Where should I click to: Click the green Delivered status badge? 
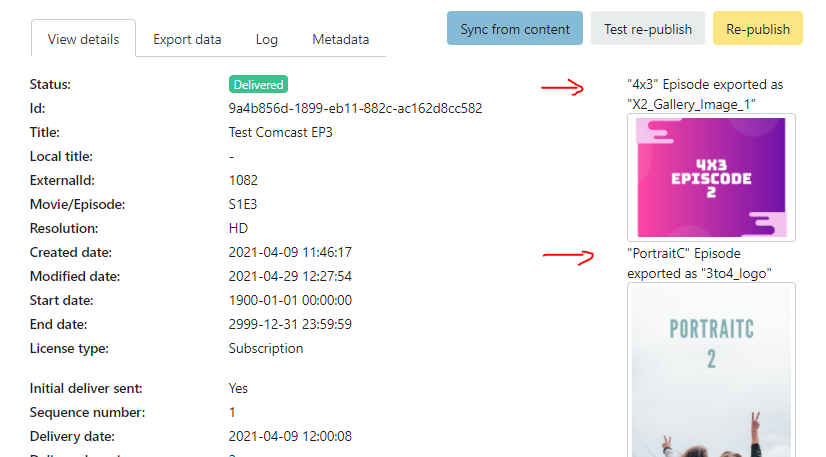pos(258,85)
